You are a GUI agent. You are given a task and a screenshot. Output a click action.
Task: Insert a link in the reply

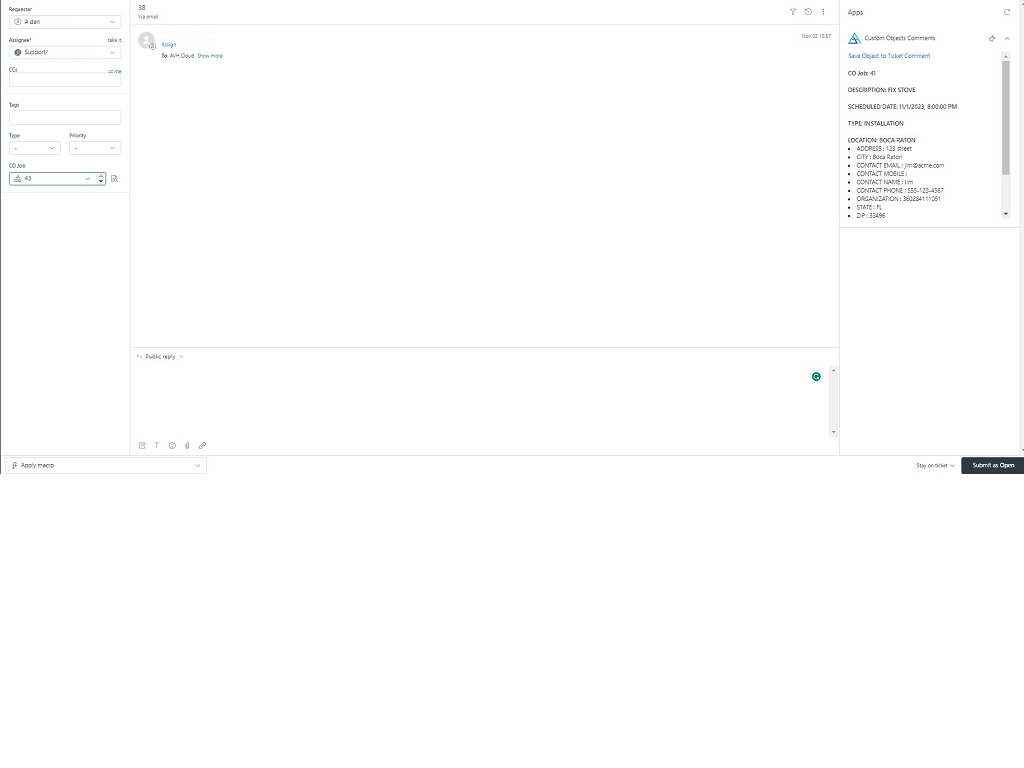click(202, 445)
